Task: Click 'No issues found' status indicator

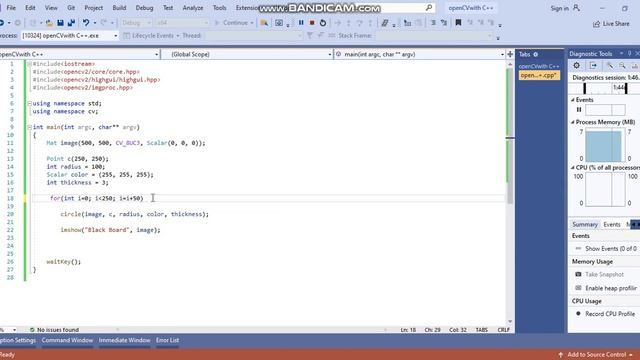Action: point(54,330)
